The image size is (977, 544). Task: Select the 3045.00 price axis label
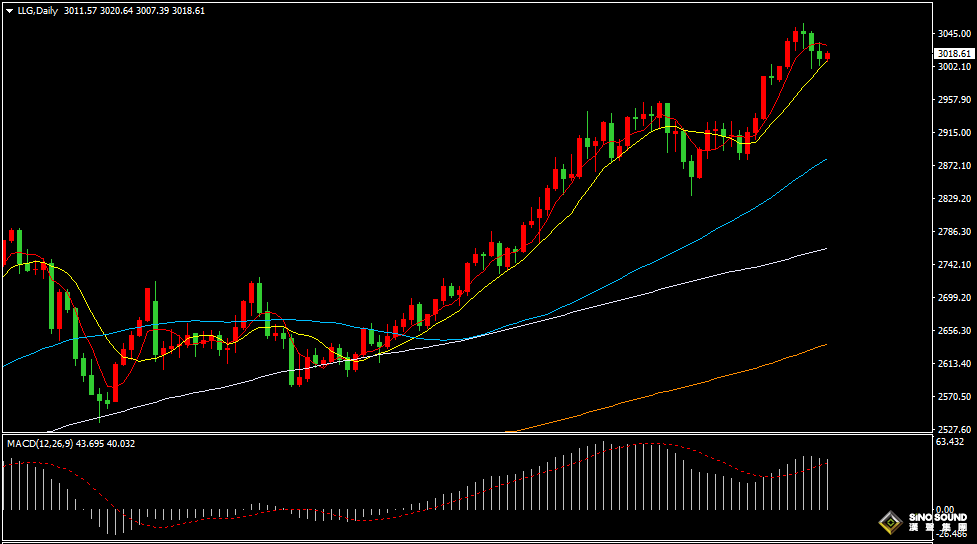[x=954, y=34]
